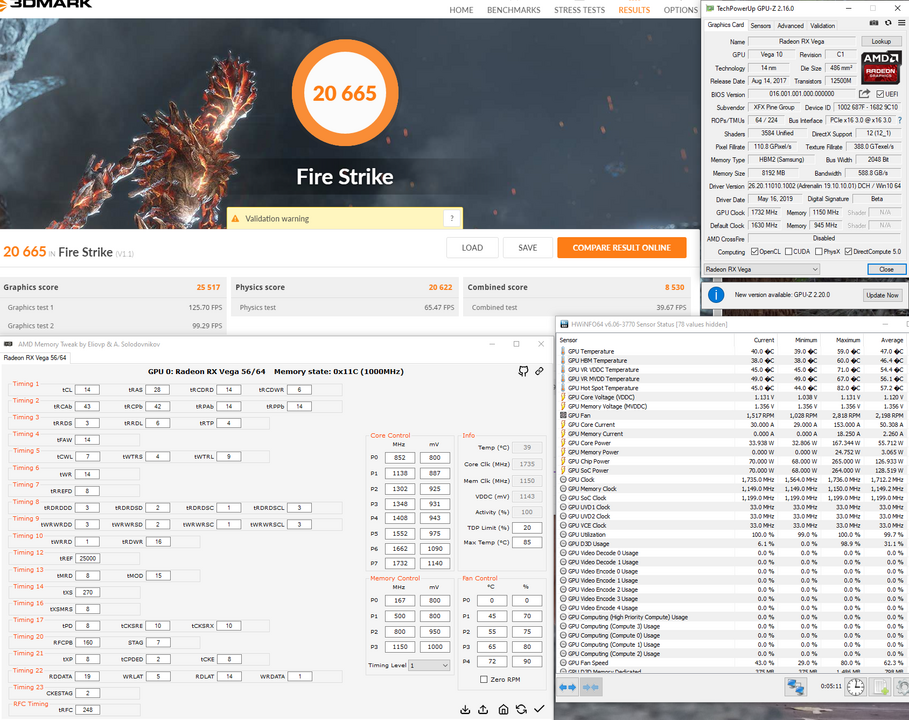Click HWiNFO settings gear icon
Image resolution: width=909 pixels, height=720 pixels.
coord(902,688)
